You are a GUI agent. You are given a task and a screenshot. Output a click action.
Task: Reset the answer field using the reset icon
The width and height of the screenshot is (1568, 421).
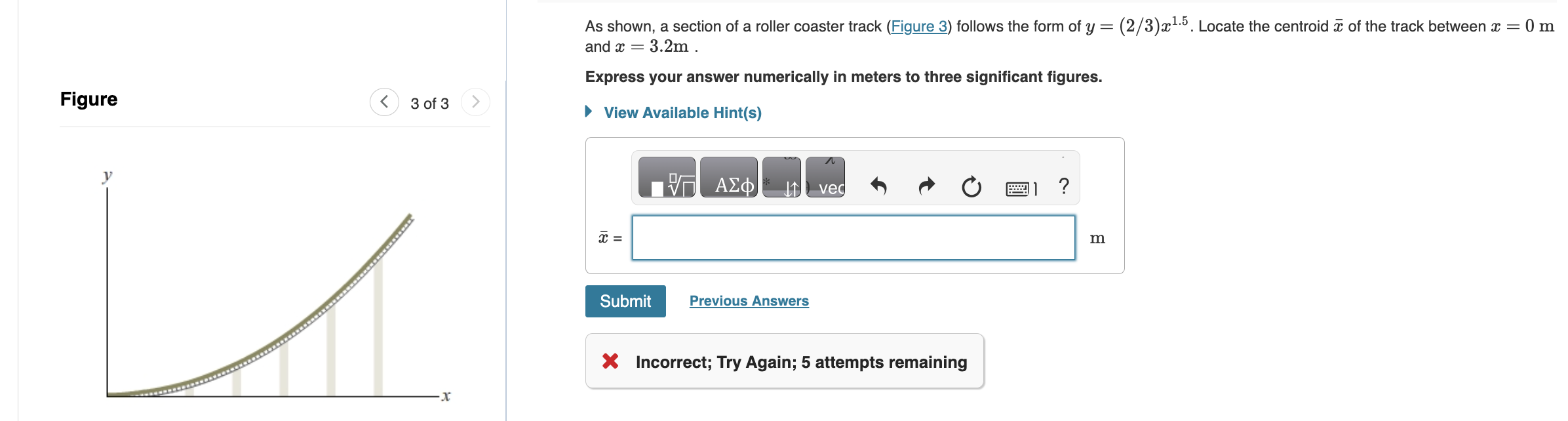(x=971, y=187)
